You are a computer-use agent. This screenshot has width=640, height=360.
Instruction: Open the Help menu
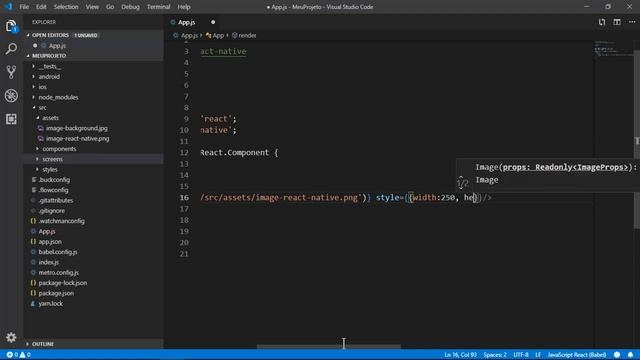(x=184, y=7)
